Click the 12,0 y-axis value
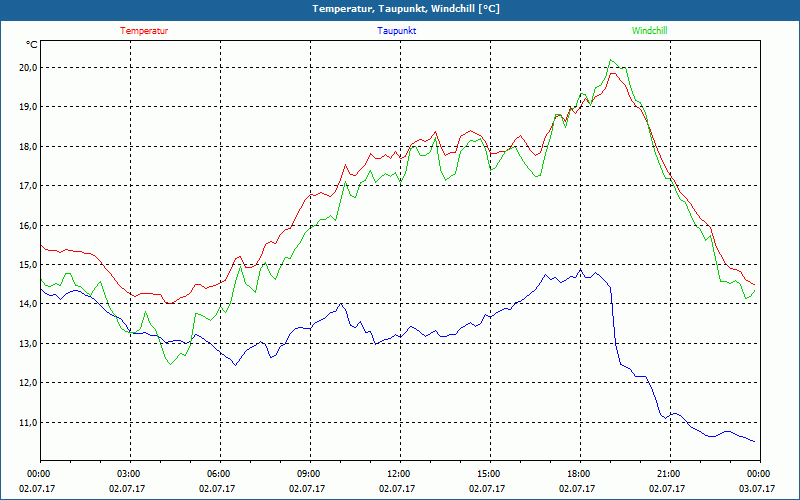This screenshot has width=800, height=500. tap(29, 383)
